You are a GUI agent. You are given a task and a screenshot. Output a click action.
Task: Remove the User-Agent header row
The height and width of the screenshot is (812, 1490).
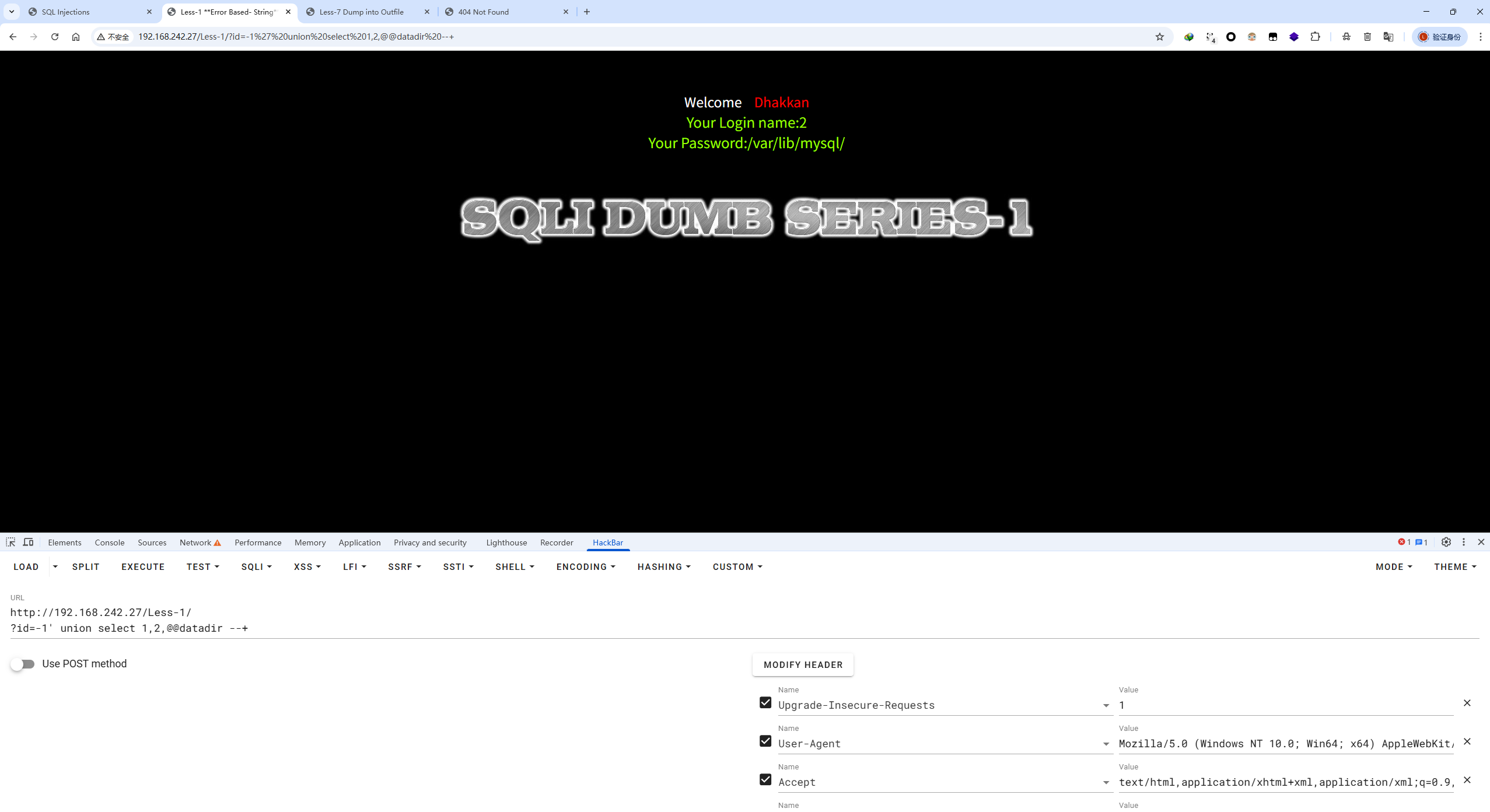(1467, 741)
